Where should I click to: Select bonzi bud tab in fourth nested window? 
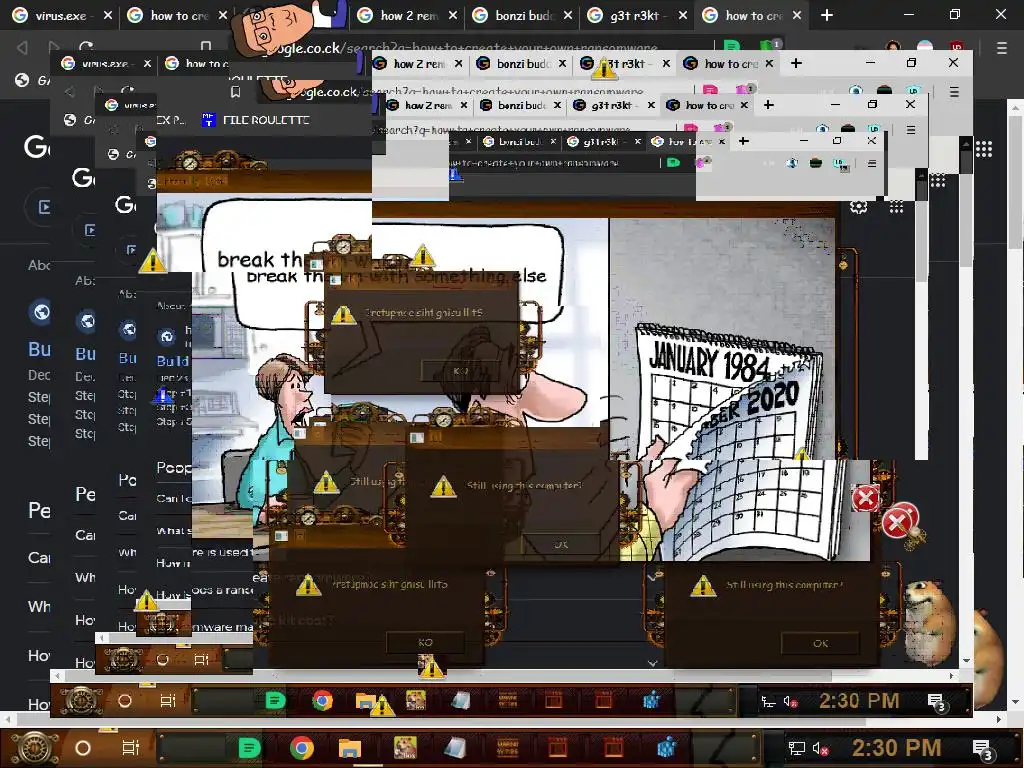coord(519,141)
